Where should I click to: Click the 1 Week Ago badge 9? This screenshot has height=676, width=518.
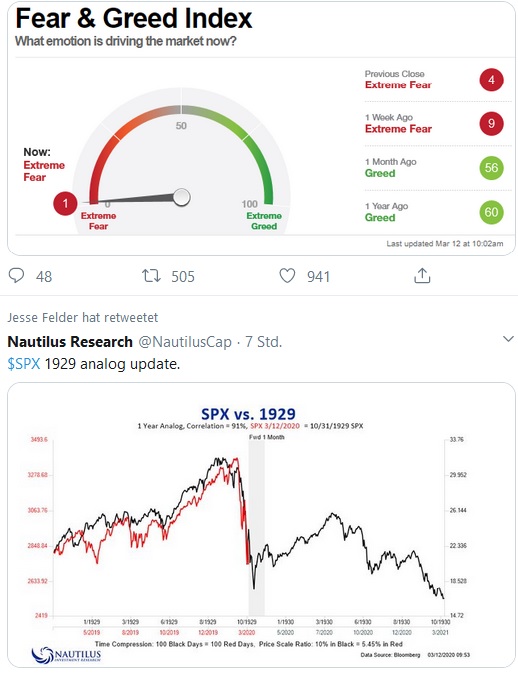click(491, 124)
